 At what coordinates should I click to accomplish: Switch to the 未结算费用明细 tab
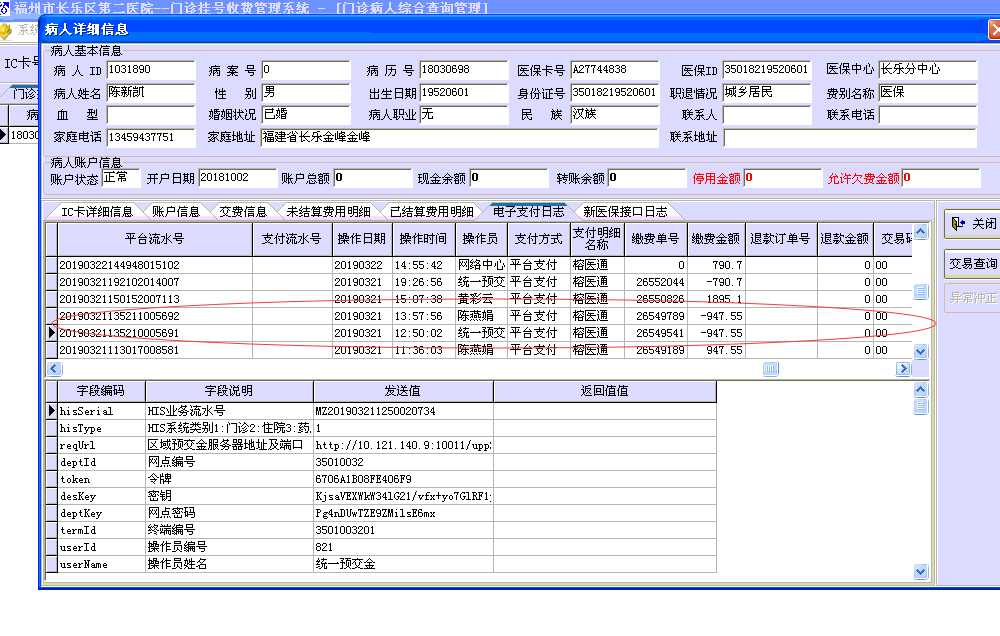point(328,212)
